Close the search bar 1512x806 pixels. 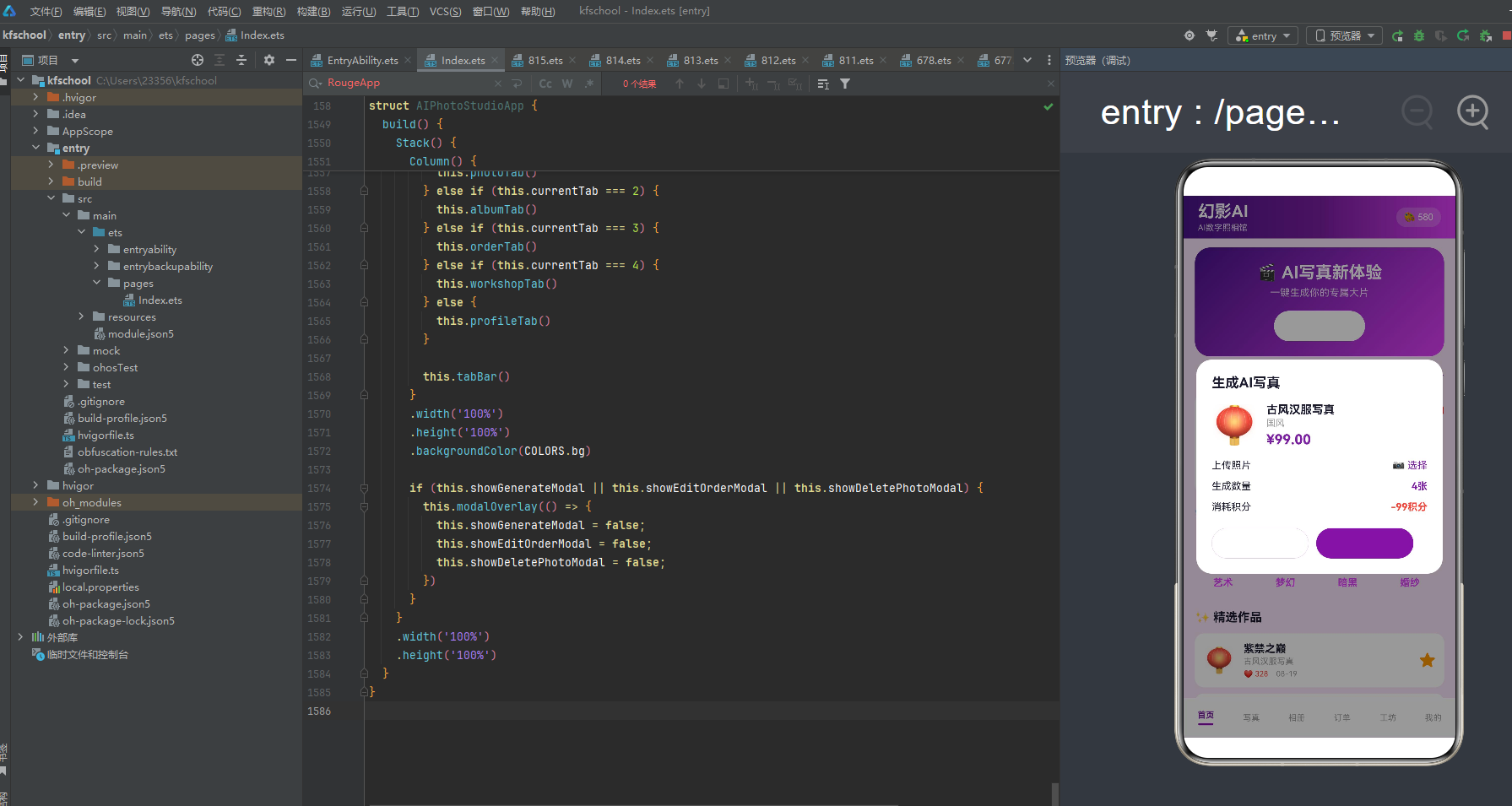coord(1051,84)
